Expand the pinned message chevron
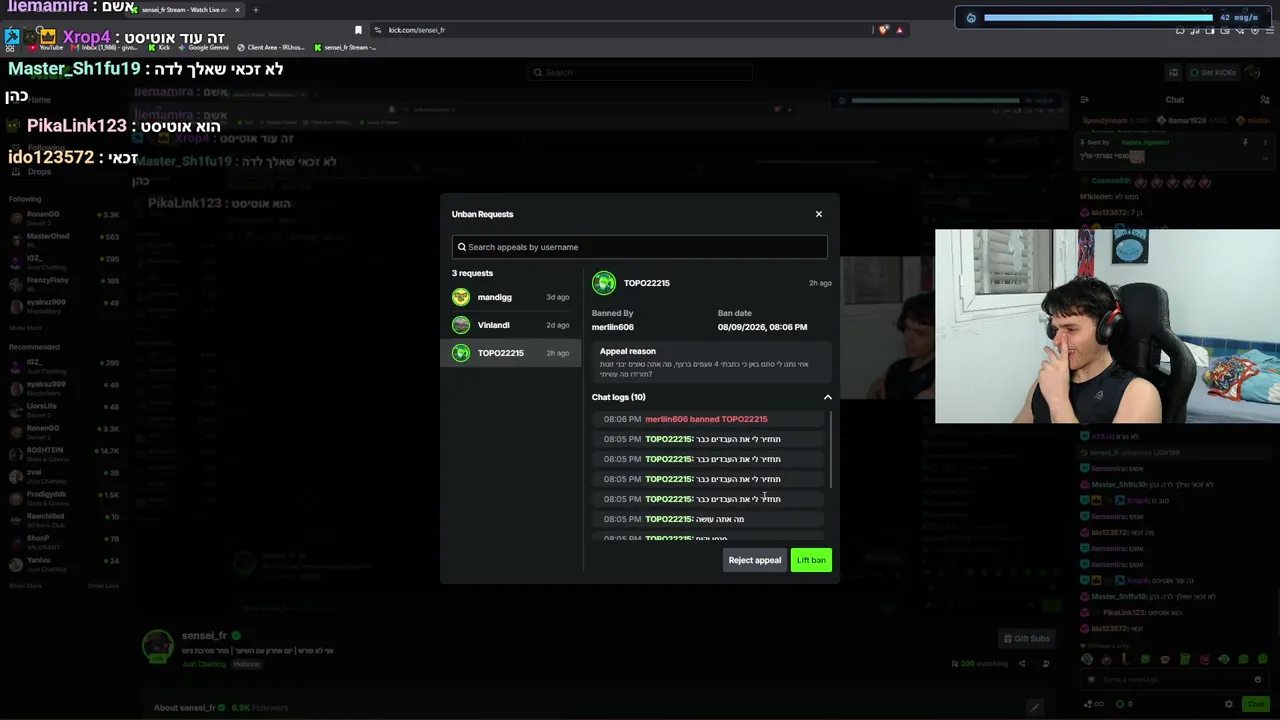1280x720 pixels. pos(1265,158)
